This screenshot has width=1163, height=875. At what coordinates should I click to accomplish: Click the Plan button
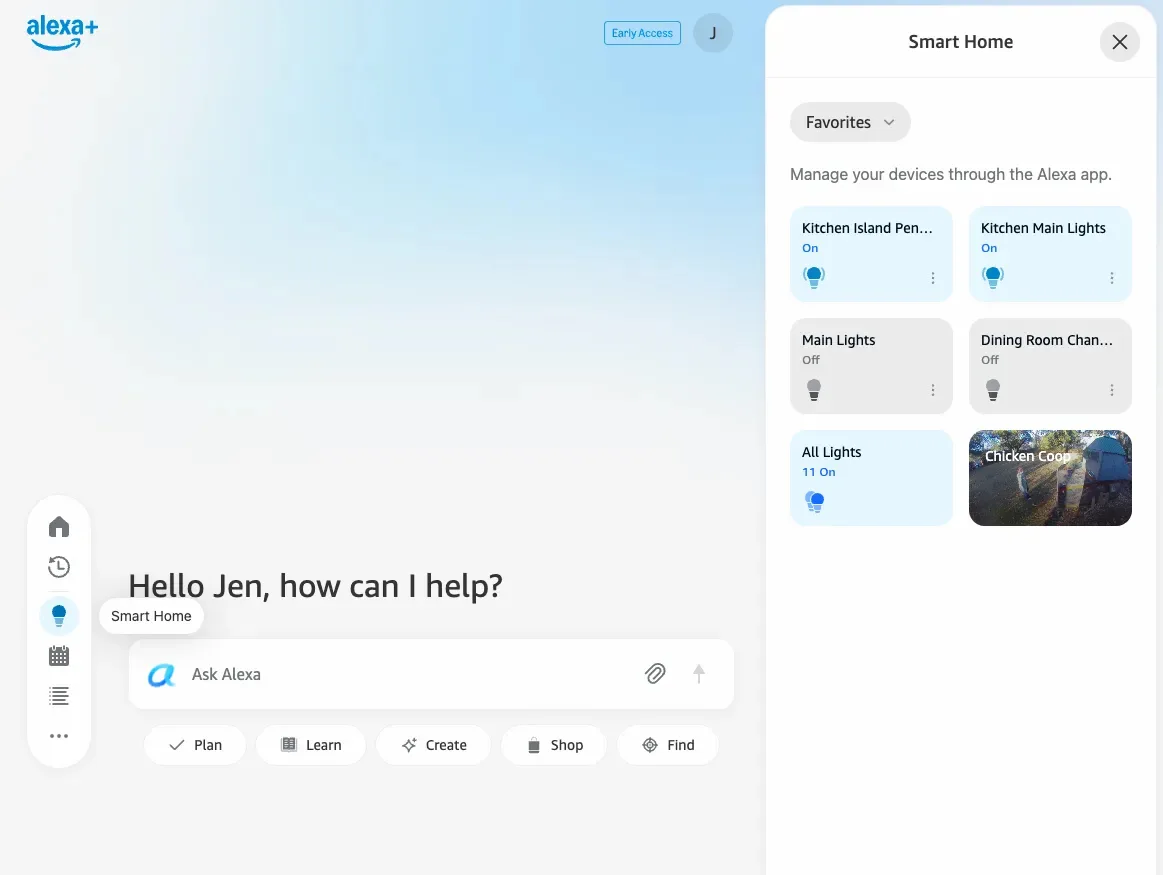pyautogui.click(x=195, y=744)
